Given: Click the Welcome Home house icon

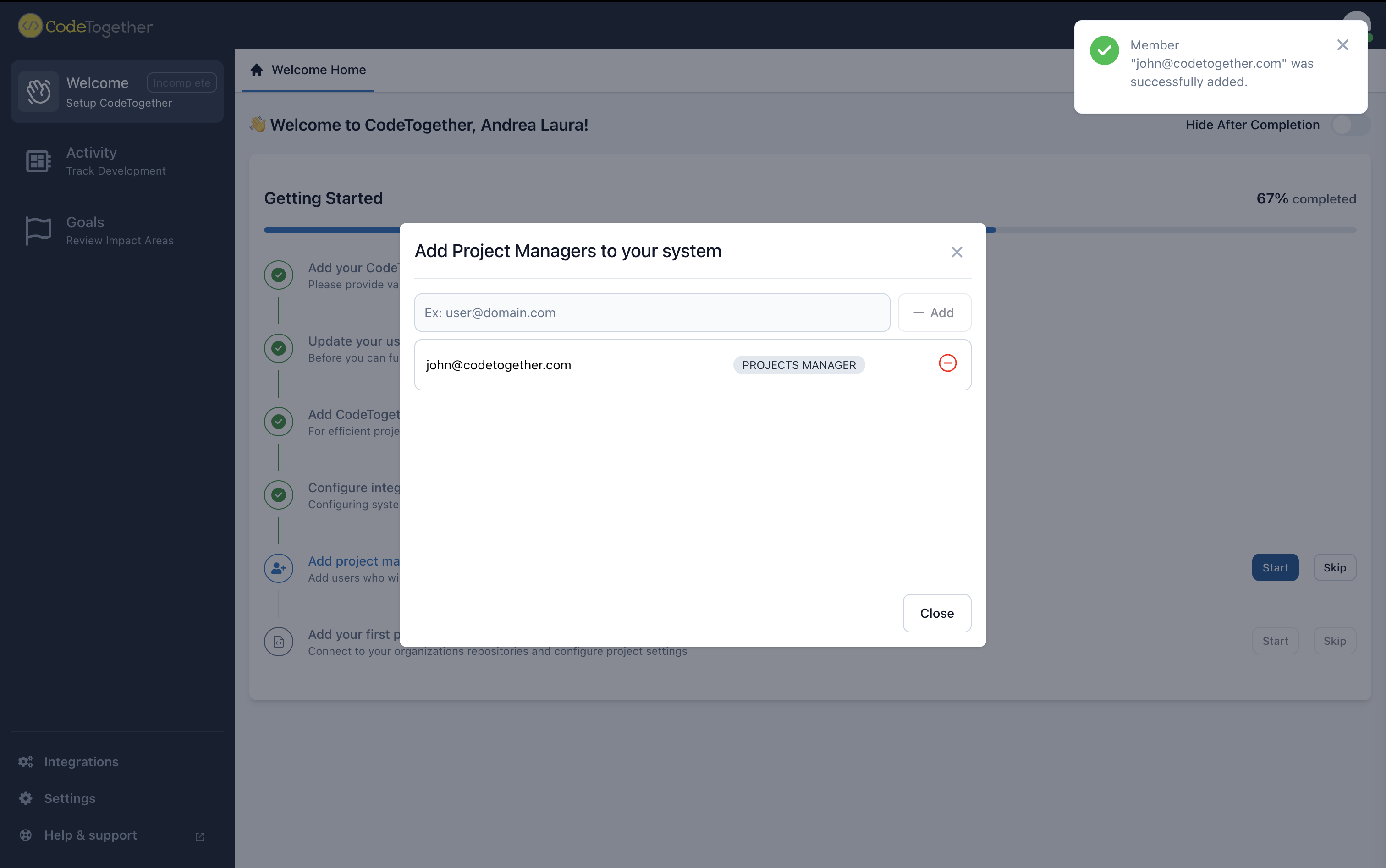Looking at the screenshot, I should pyautogui.click(x=257, y=70).
